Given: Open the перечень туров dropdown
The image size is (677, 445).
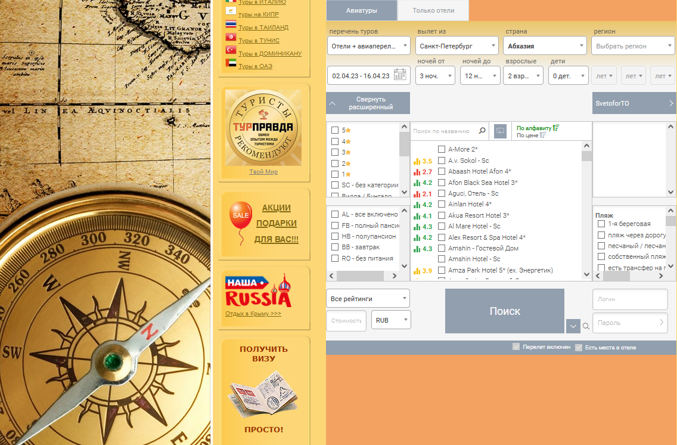Looking at the screenshot, I should [x=368, y=46].
